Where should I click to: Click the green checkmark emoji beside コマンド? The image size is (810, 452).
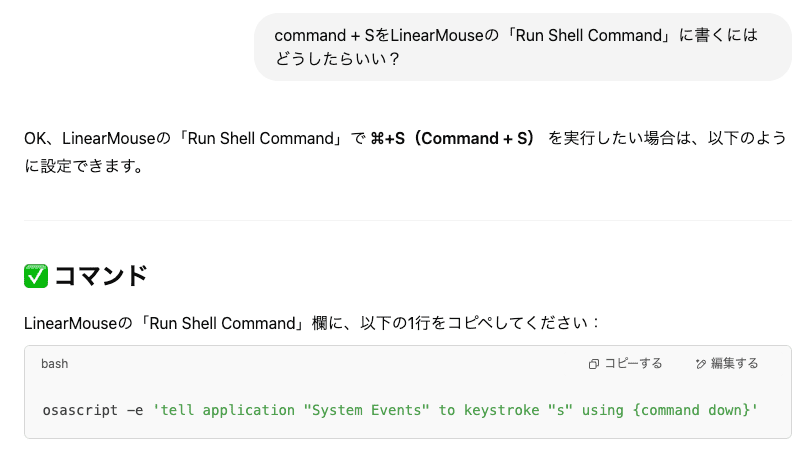[x=36, y=276]
